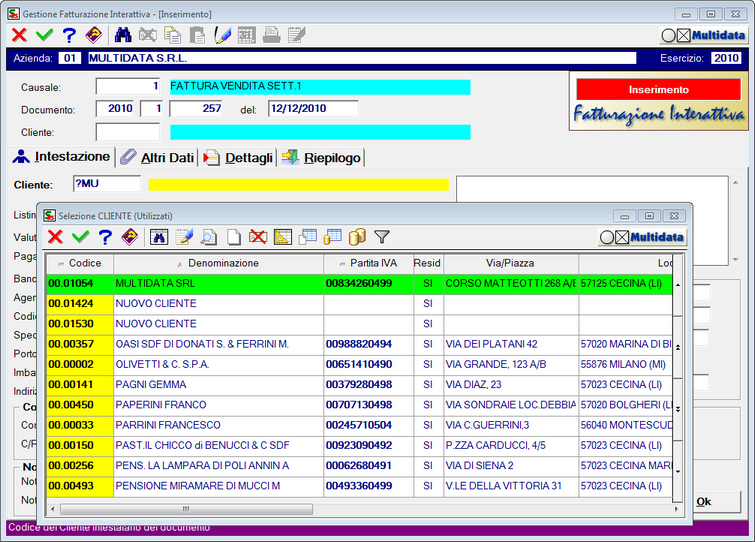This screenshot has width=755, height=542.
Task: Click the Cliente field containing ?MU
Action: point(107,184)
